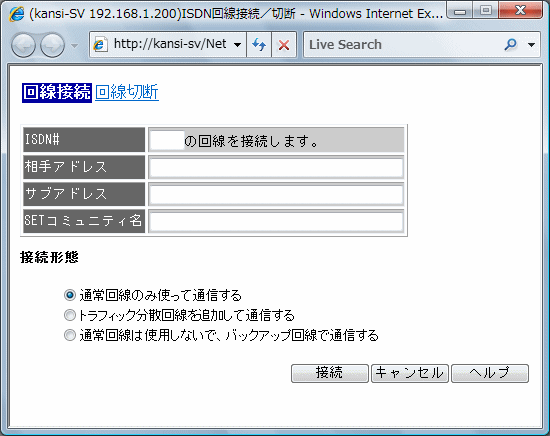Click the Internet Explorer logo in title bar
Image resolution: width=550 pixels, height=436 pixels.
tap(16, 14)
